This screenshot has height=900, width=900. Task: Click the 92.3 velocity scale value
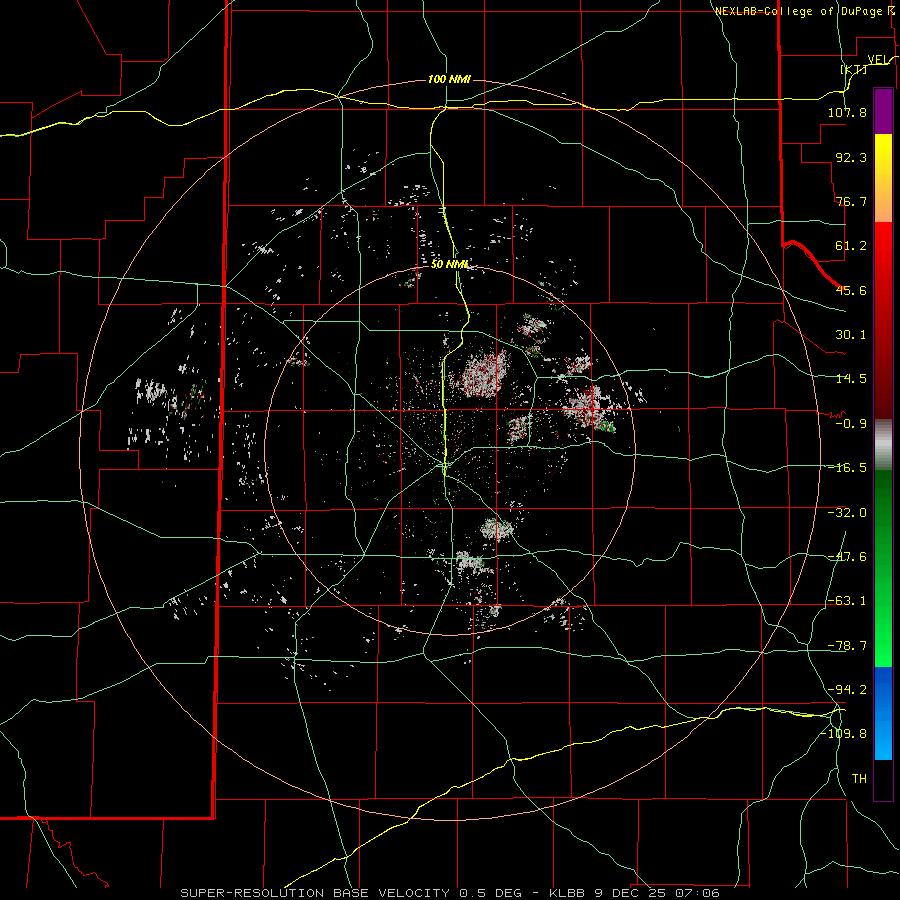pyautogui.click(x=851, y=157)
